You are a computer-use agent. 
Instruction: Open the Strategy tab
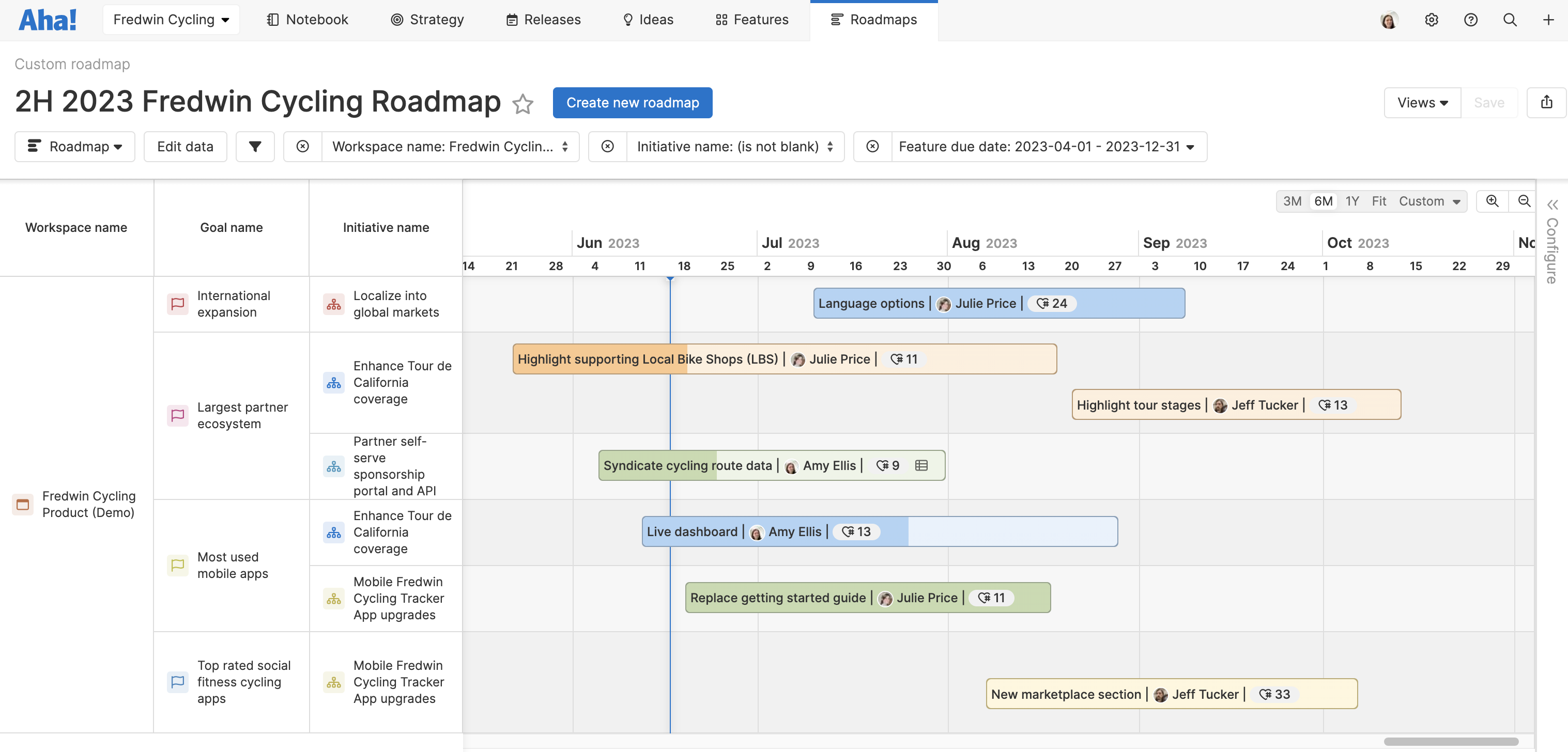pos(427,20)
